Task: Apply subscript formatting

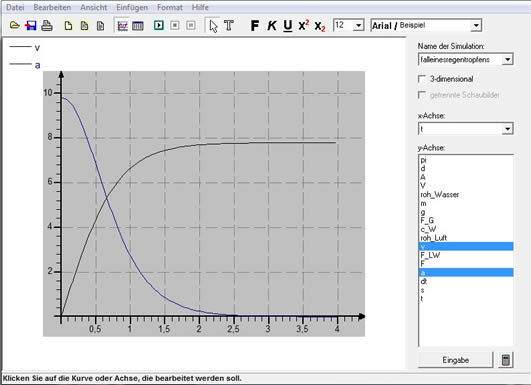Action: pos(320,26)
